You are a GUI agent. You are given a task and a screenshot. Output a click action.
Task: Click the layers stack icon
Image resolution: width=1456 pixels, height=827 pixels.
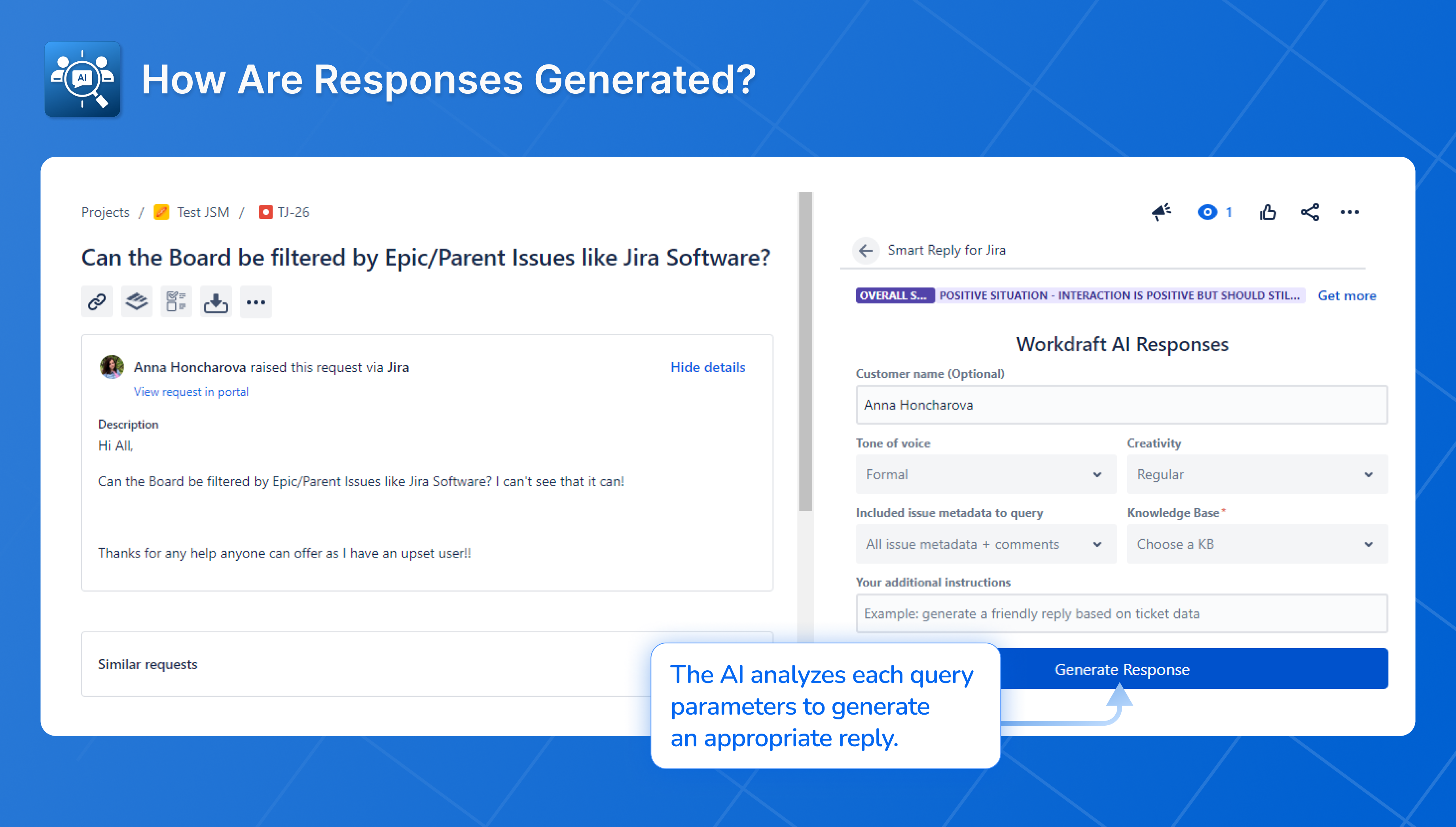(136, 302)
